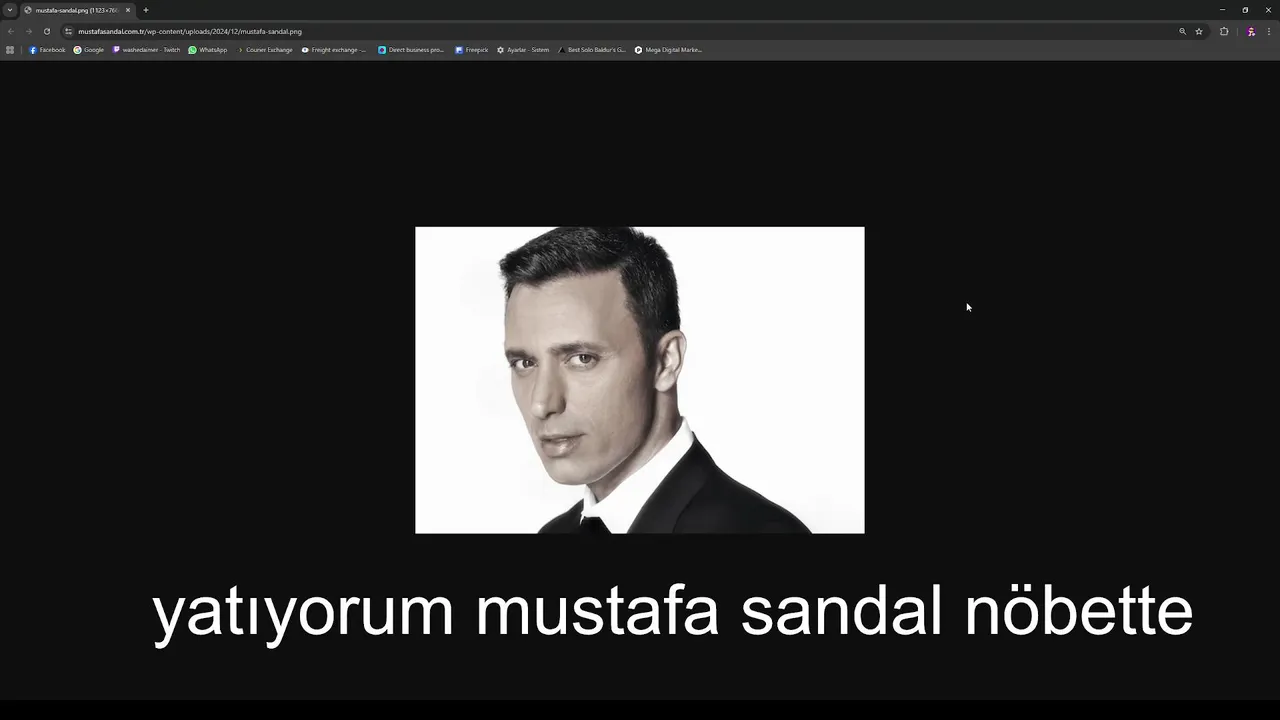The image size is (1280, 720).
Task: Click the portrait image of the man
Action: click(640, 380)
